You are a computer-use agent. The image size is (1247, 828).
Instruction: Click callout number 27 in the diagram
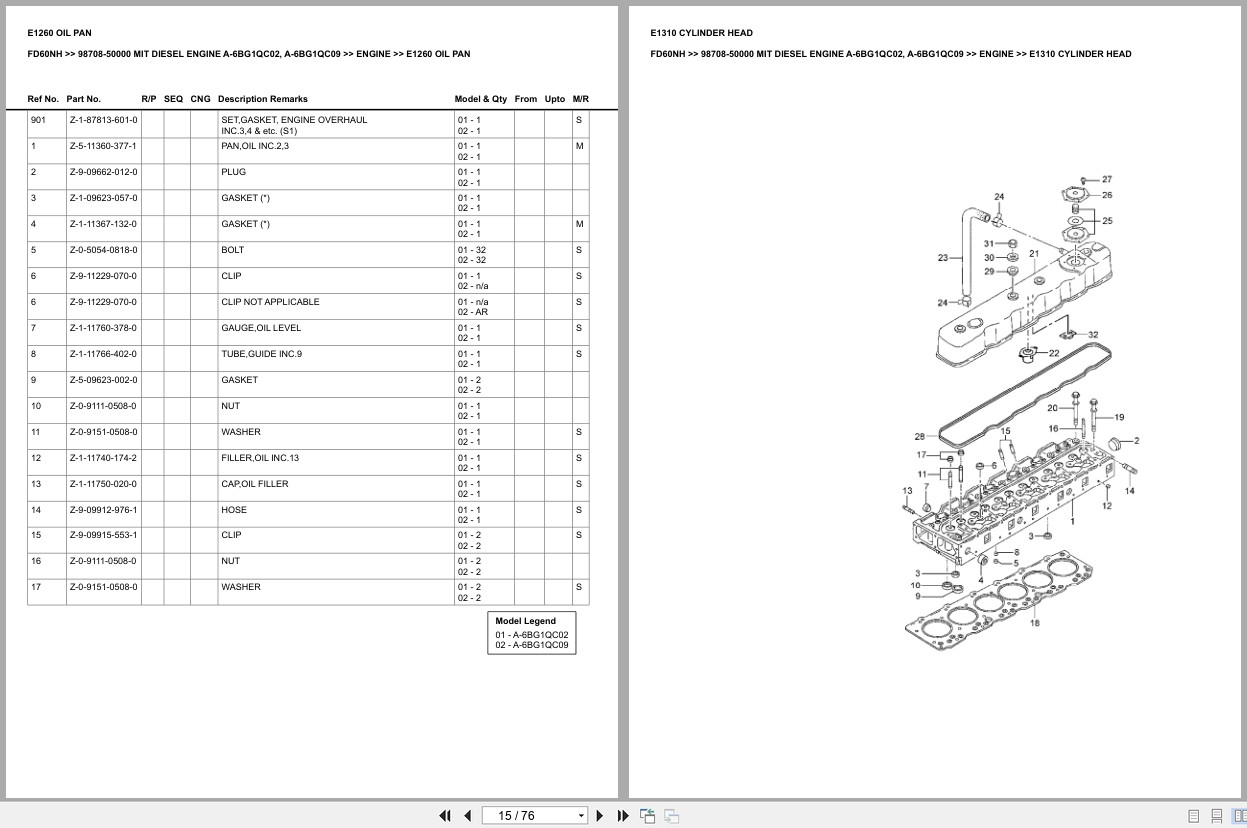(1107, 180)
